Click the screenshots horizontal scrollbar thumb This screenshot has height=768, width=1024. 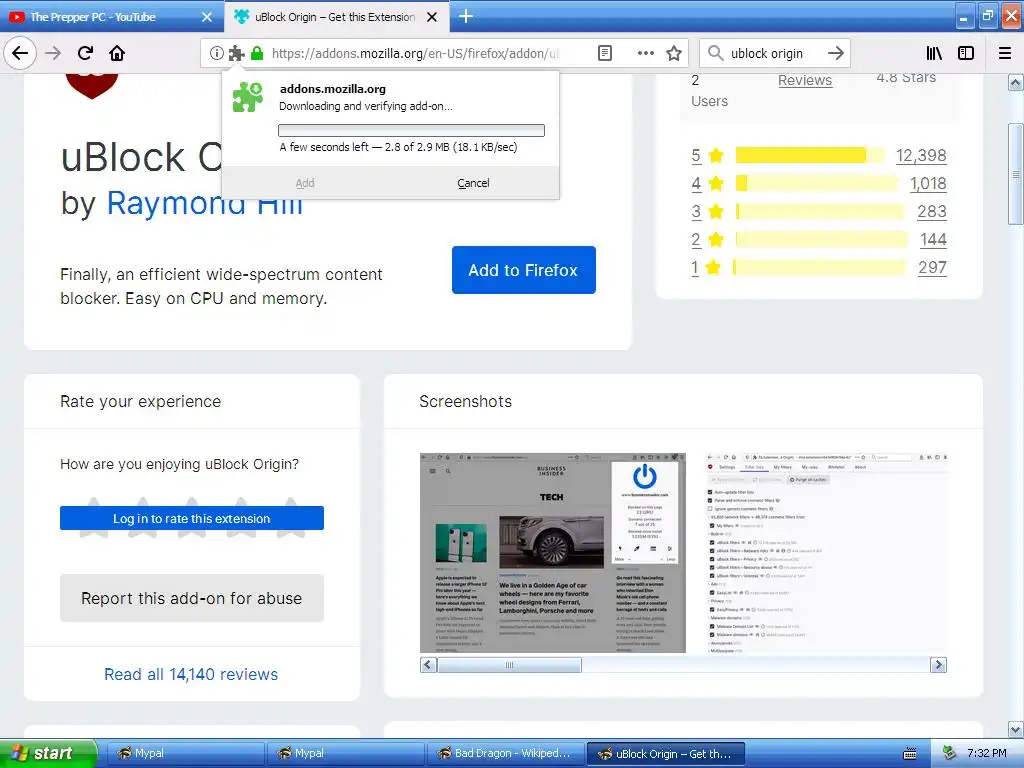pyautogui.click(x=509, y=665)
